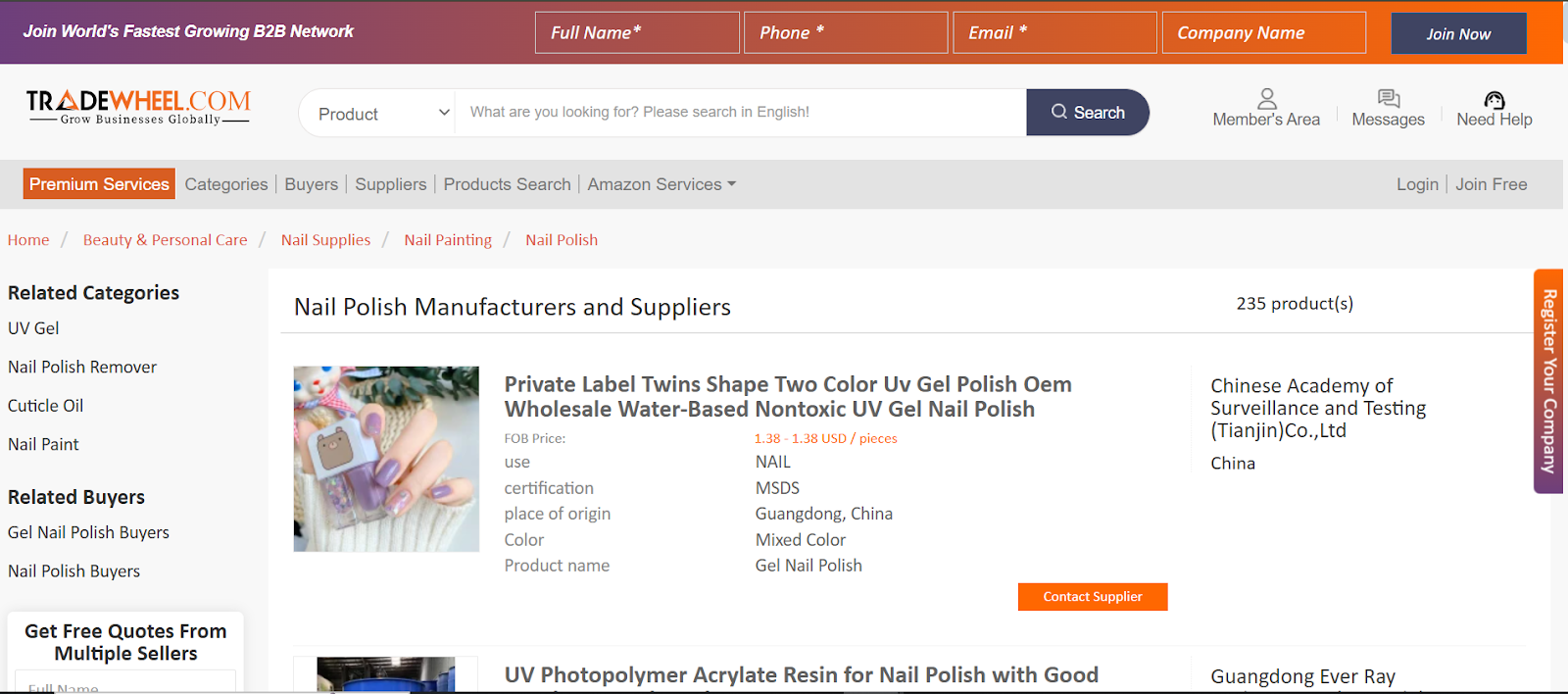Screen dimensions: 1568x694
Task: Open the Premium Services menu item
Action: (x=99, y=184)
